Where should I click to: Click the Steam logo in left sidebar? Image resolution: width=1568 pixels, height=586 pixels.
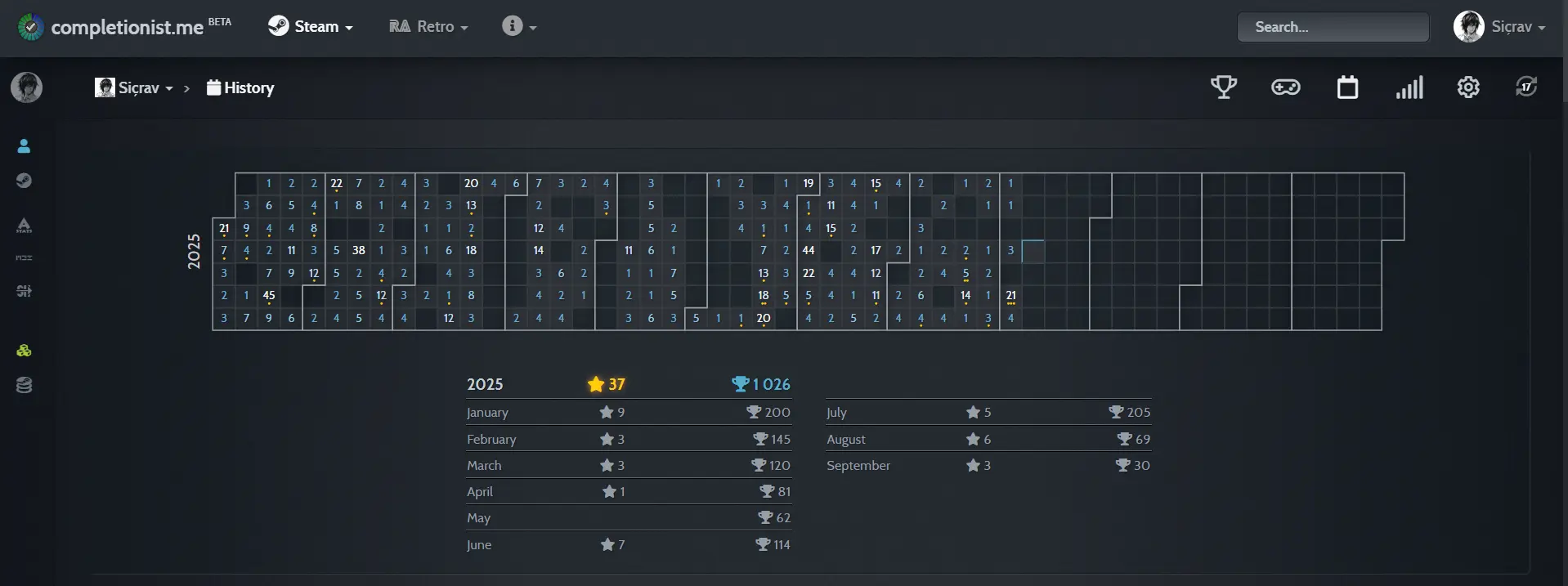(x=24, y=181)
